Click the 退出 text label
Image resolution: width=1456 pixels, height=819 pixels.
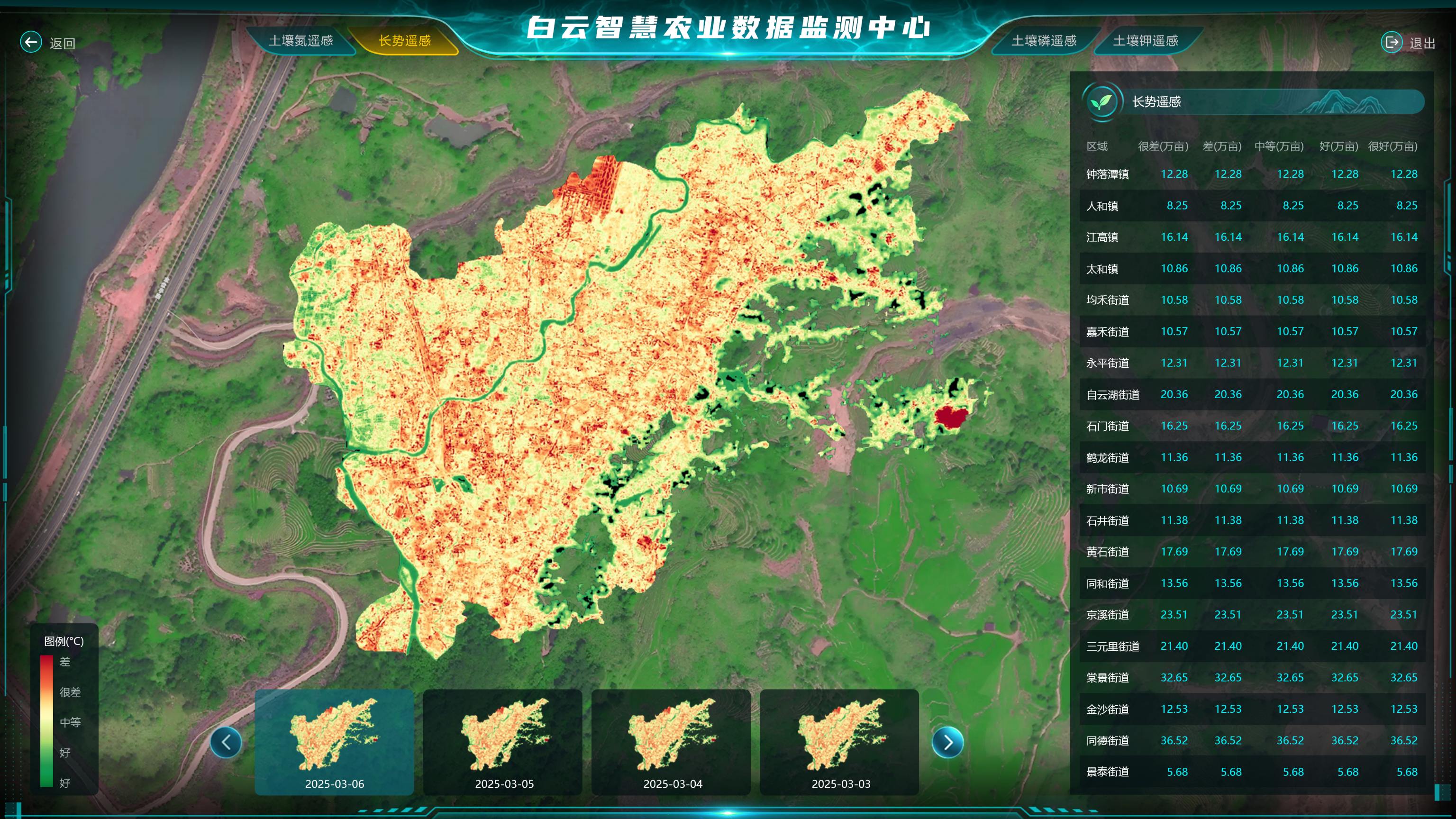1422,44
